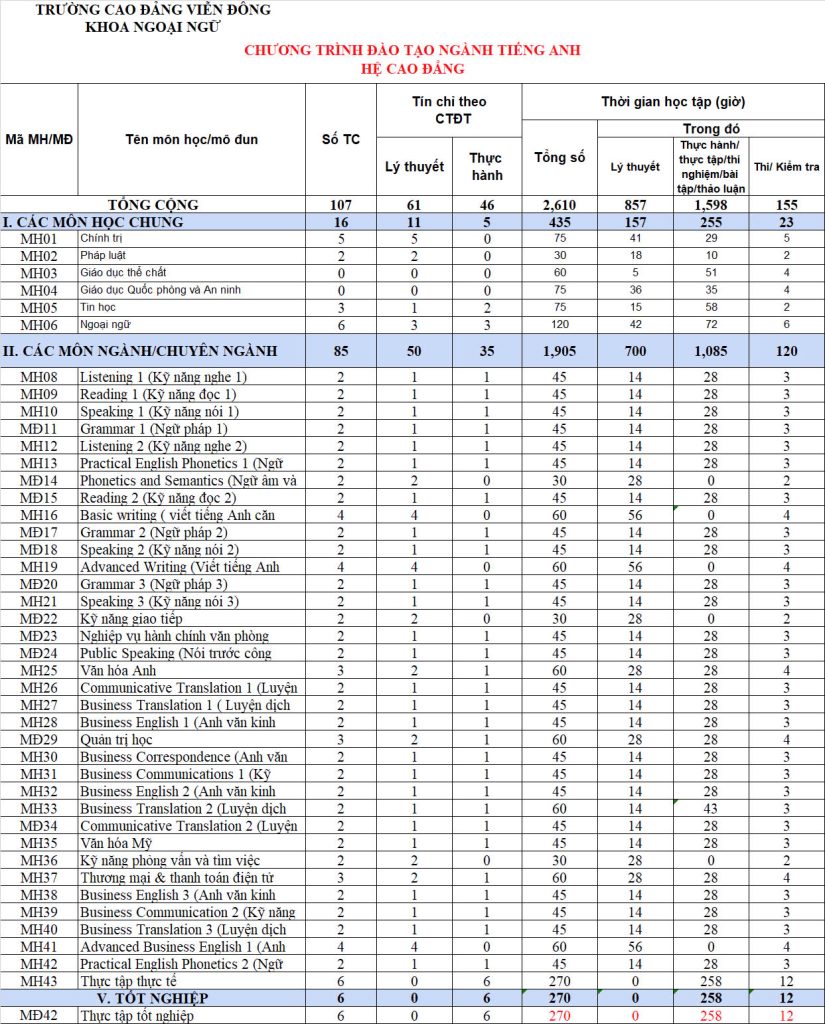Click the "Tín chỉ theo CTĐT" header
This screenshot has width=825, height=1024.
pos(449,110)
